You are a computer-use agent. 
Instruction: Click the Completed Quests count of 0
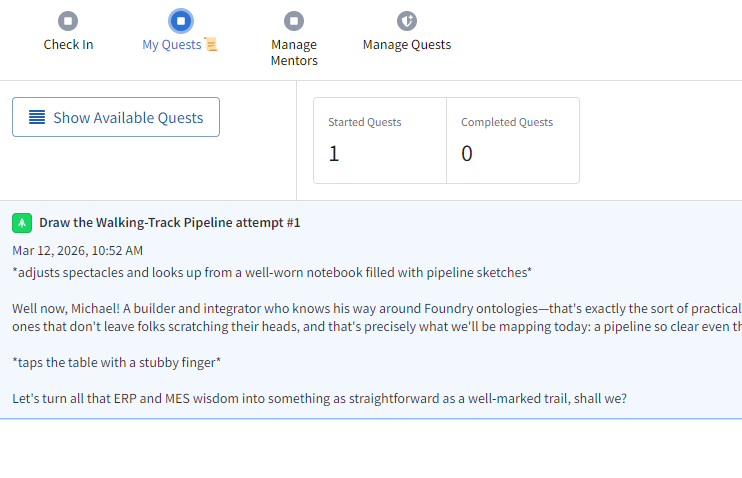pyautogui.click(x=467, y=154)
